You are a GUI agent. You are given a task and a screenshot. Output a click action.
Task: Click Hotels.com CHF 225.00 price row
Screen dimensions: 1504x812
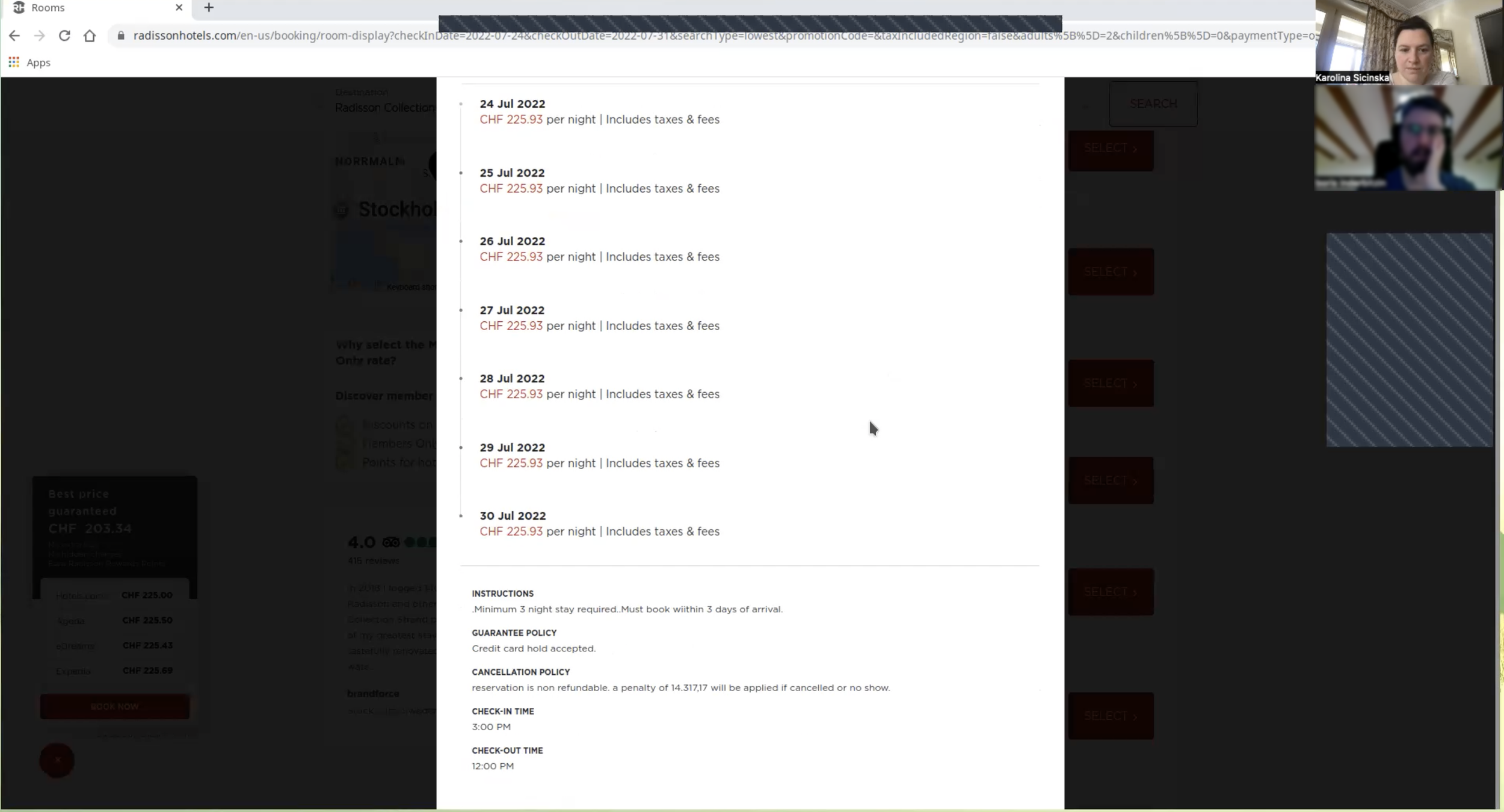[x=114, y=595]
